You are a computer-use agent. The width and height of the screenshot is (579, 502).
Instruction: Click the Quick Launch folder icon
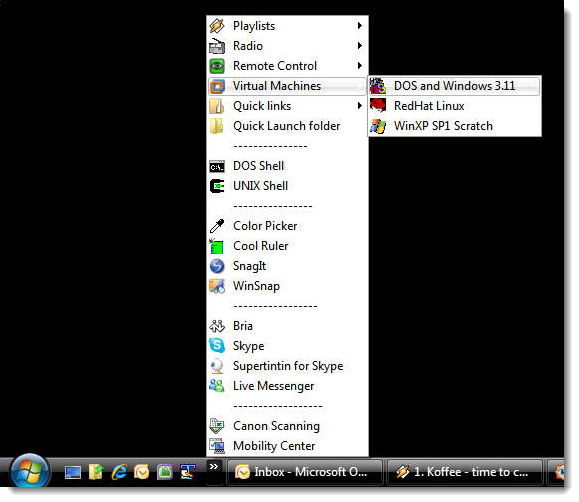[217, 126]
